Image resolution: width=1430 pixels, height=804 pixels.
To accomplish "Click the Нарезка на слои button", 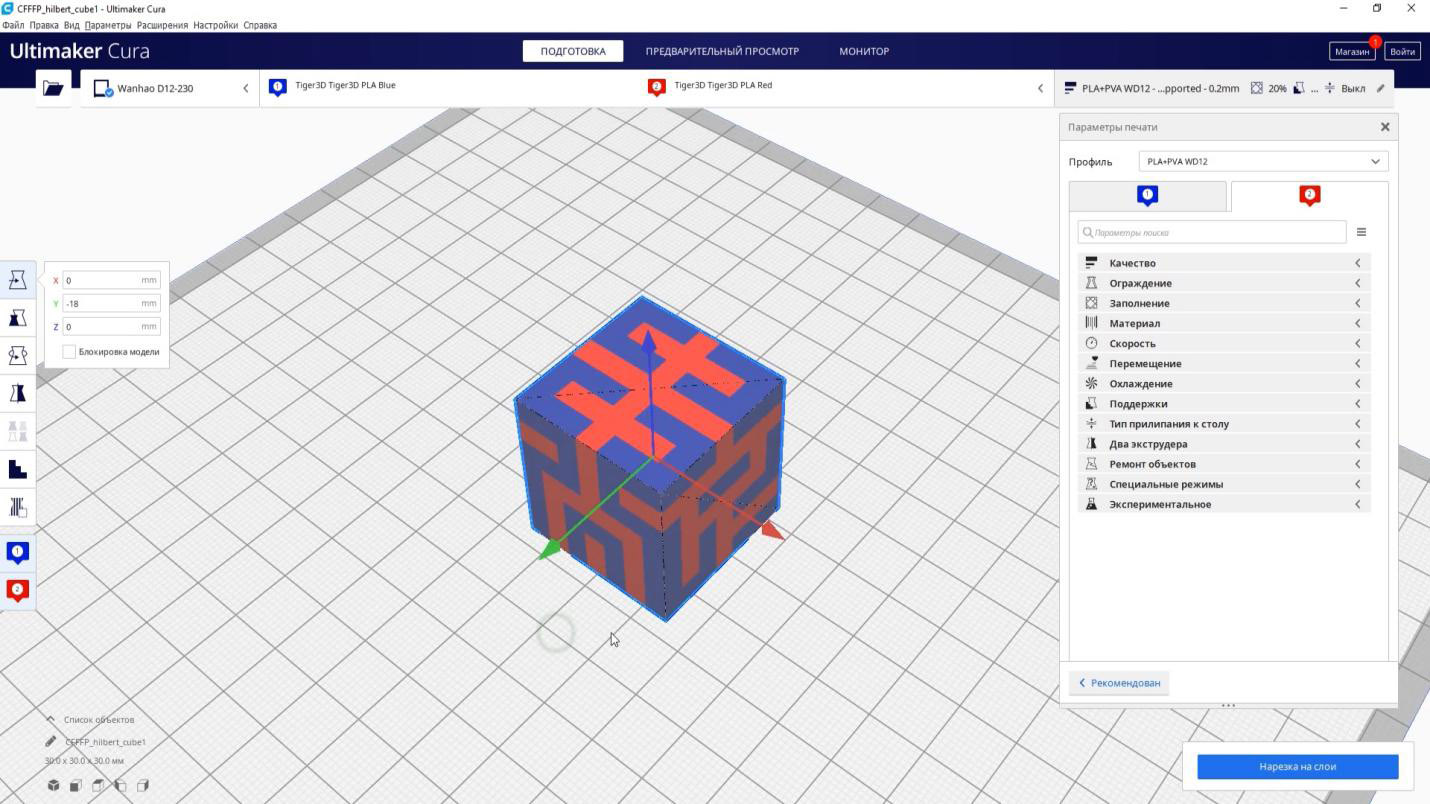I will pyautogui.click(x=1297, y=767).
